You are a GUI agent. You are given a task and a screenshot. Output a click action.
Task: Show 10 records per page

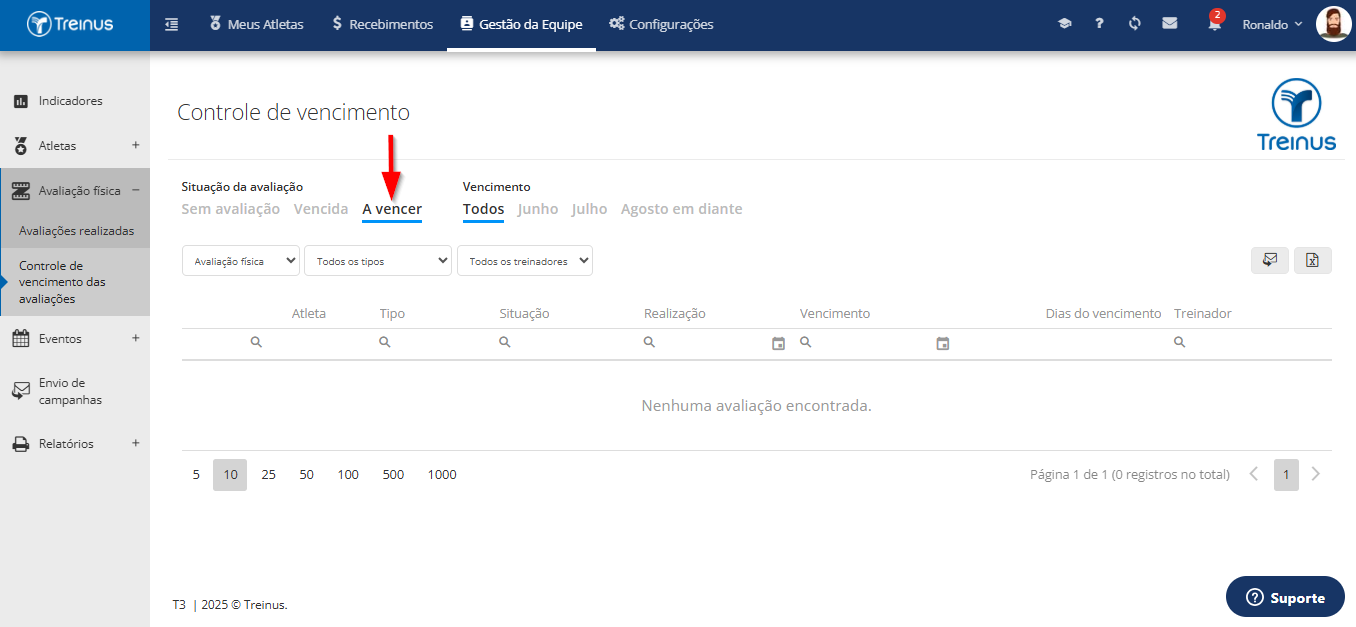point(230,475)
